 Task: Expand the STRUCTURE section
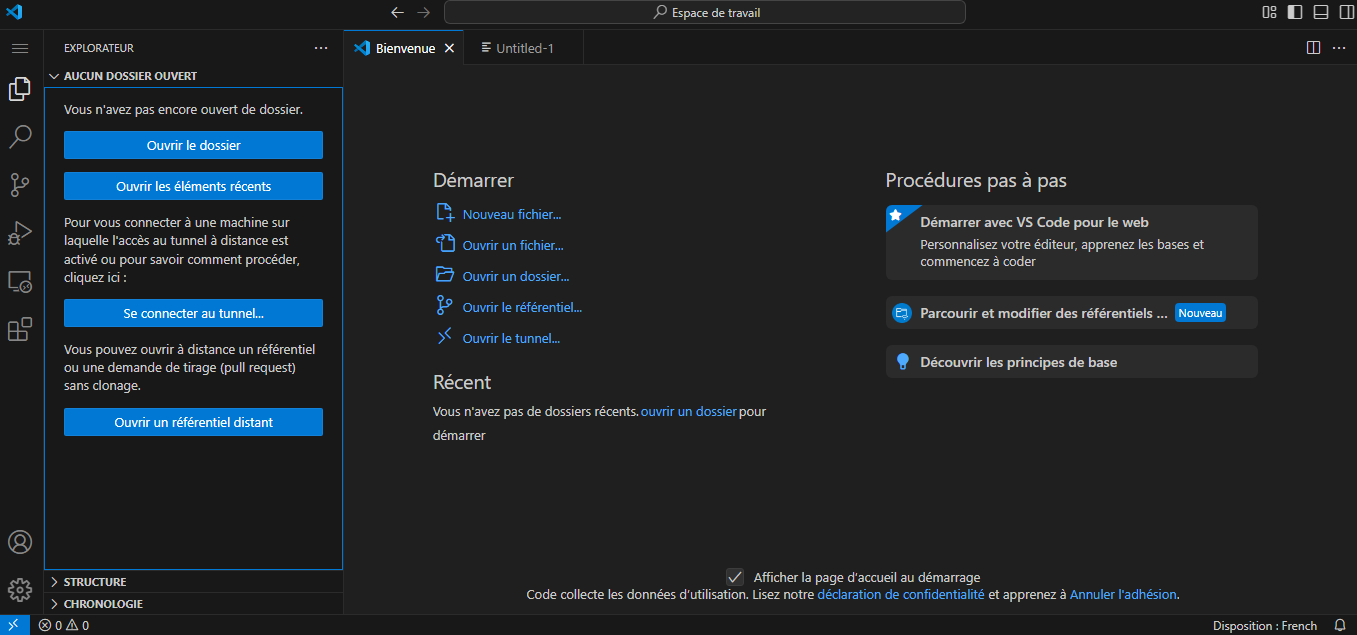point(96,581)
